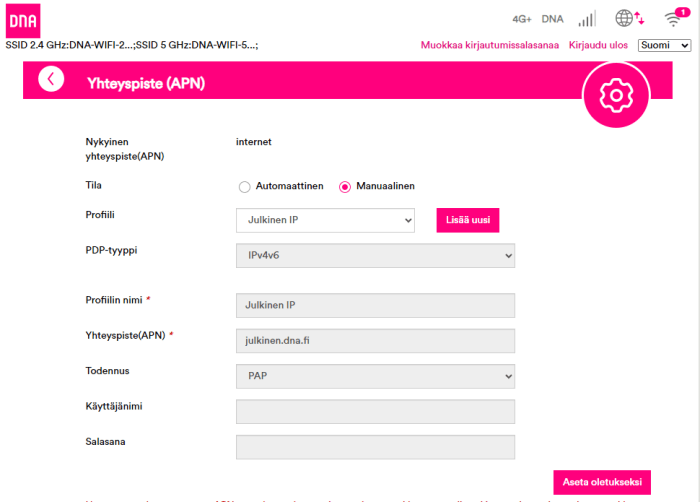The image size is (700, 502).
Task: Click the 'Nykyinen yhteyspiste(APN)' label
Action: pyautogui.click(x=125, y=149)
